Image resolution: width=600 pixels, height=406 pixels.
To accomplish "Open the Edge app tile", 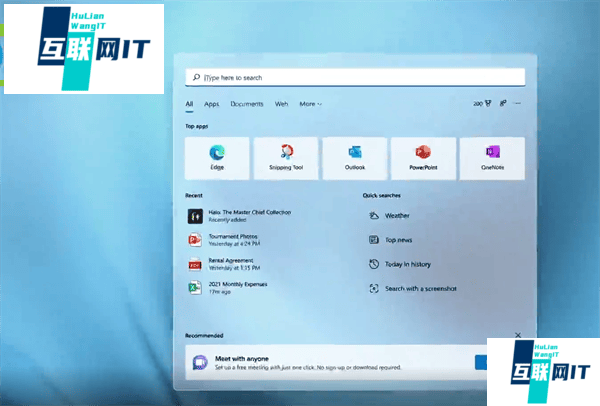I will tap(217, 157).
